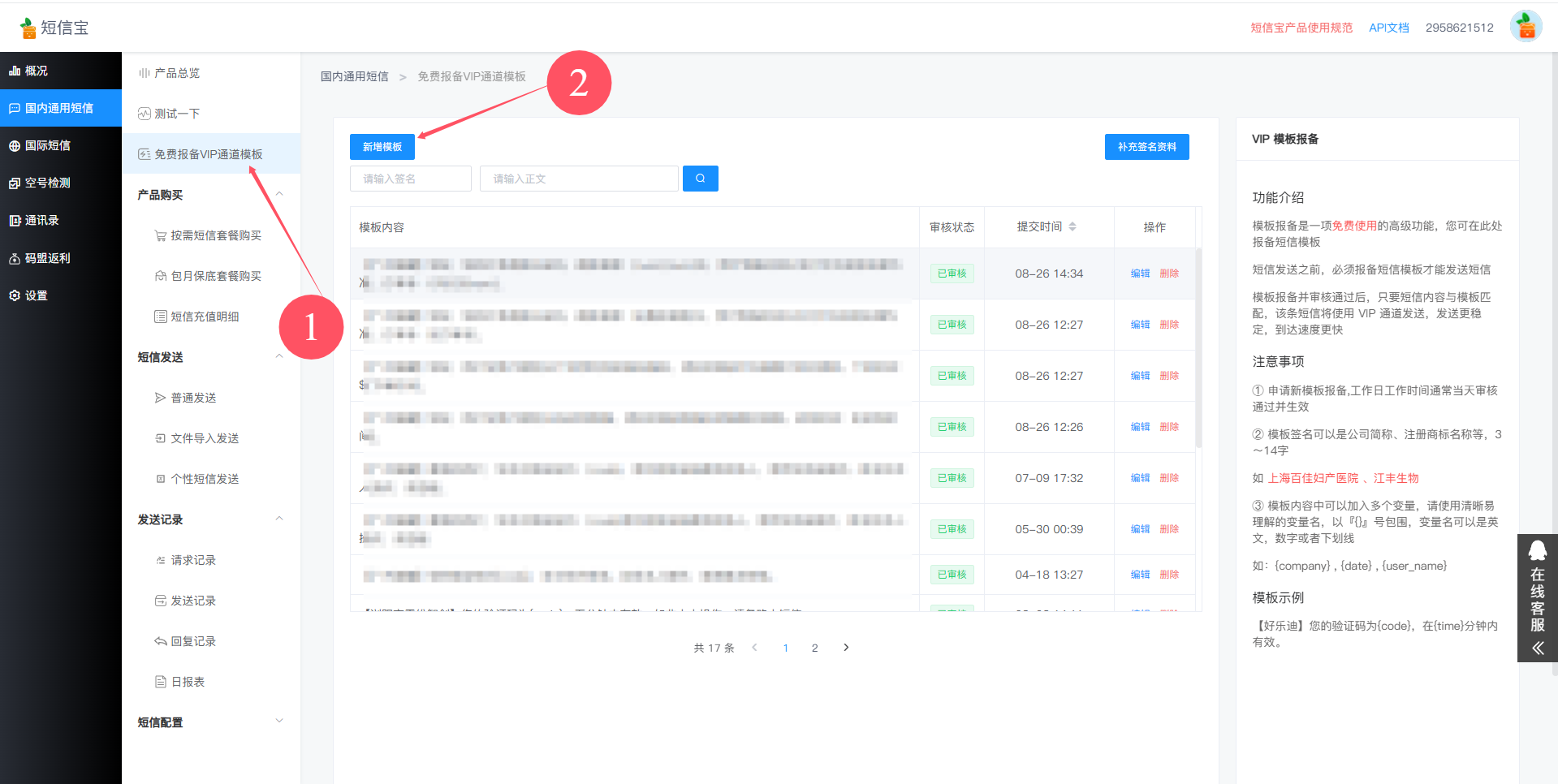Open 空号检测 in the dark sidebar
This screenshot has width=1558, height=784.
pos(61,183)
